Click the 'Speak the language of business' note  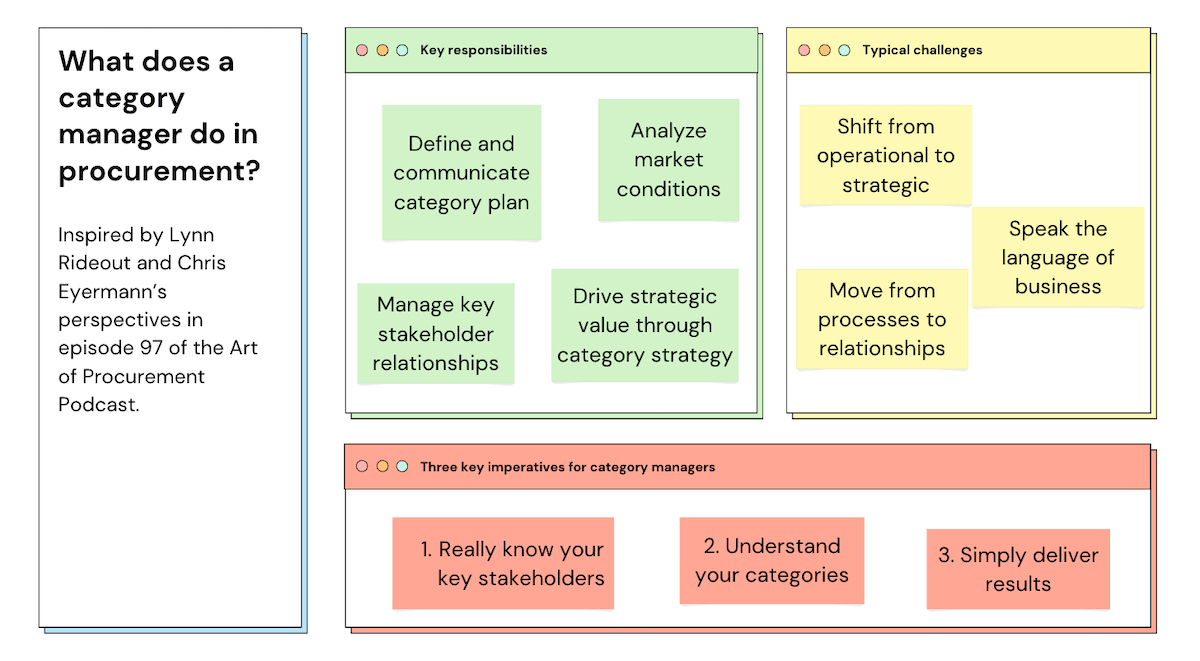1058,257
